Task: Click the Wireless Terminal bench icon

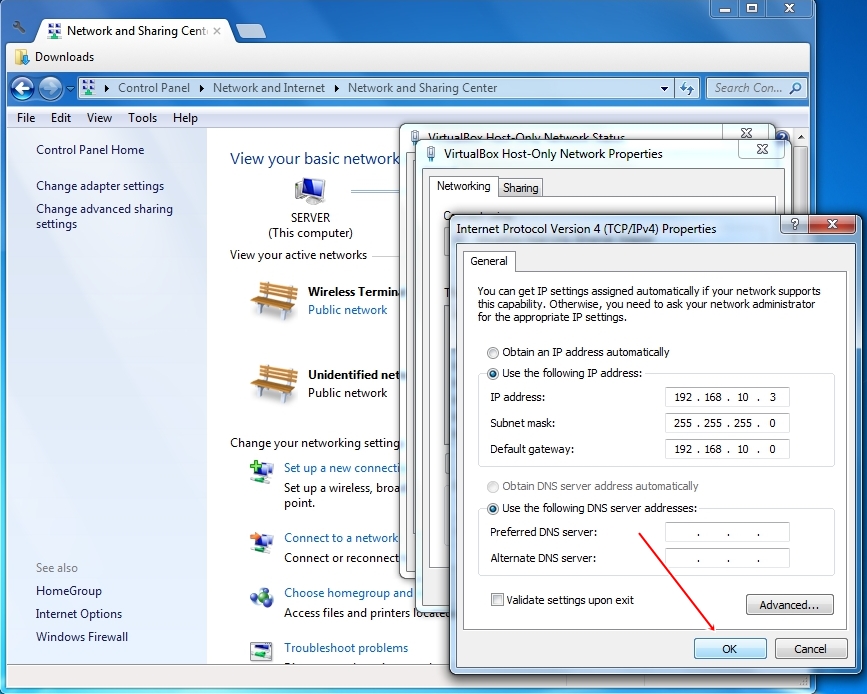Action: click(x=274, y=300)
